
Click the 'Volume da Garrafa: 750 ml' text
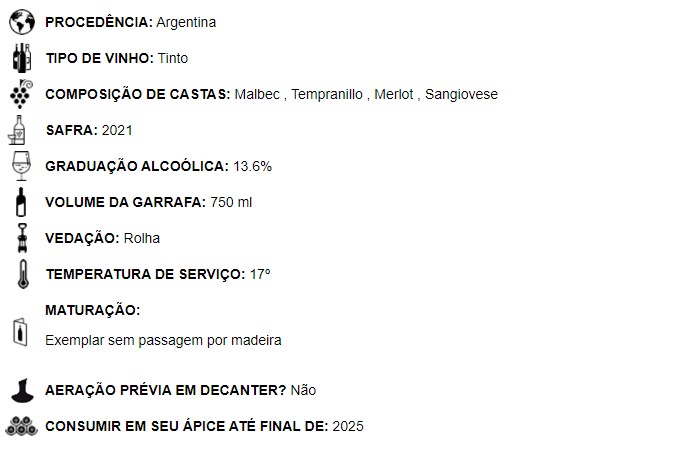[148, 202]
